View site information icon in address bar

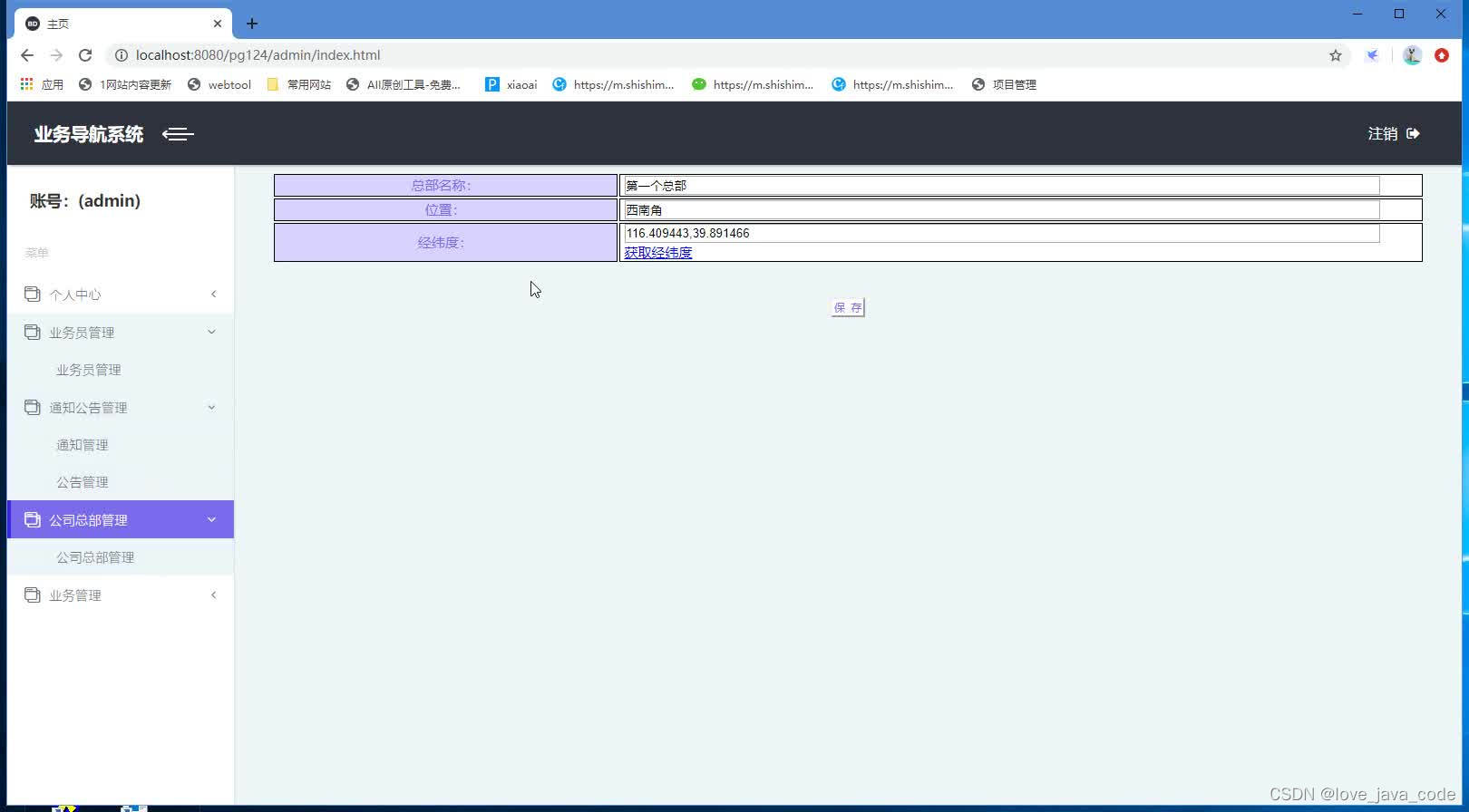(122, 55)
